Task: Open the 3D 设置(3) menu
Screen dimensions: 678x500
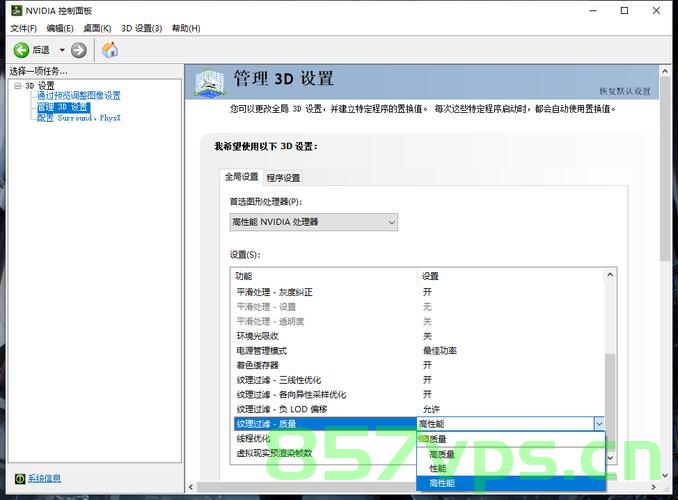Action: (x=141, y=28)
